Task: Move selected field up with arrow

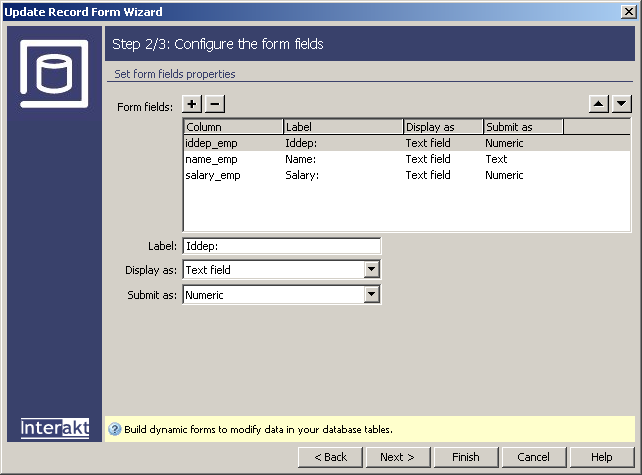Action: click(600, 104)
